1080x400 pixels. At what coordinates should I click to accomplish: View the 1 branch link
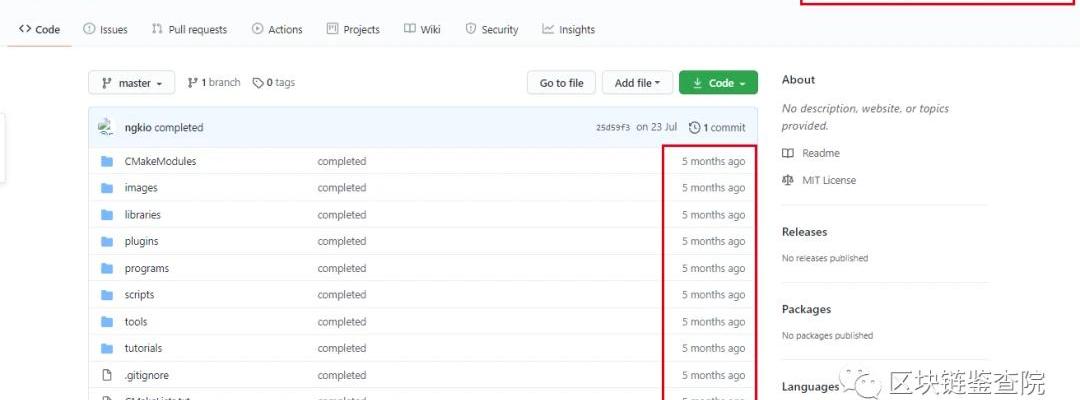click(214, 83)
